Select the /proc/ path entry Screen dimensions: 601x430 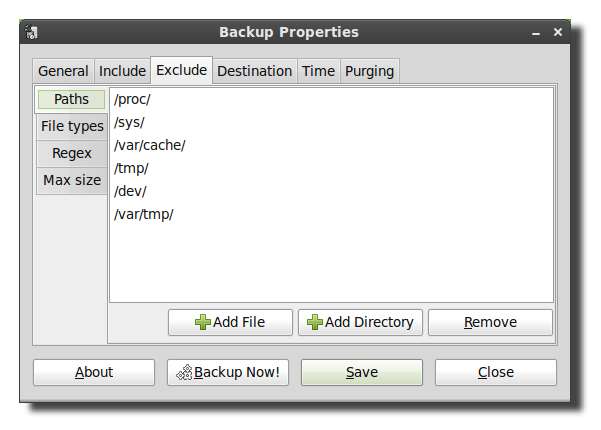(132, 99)
